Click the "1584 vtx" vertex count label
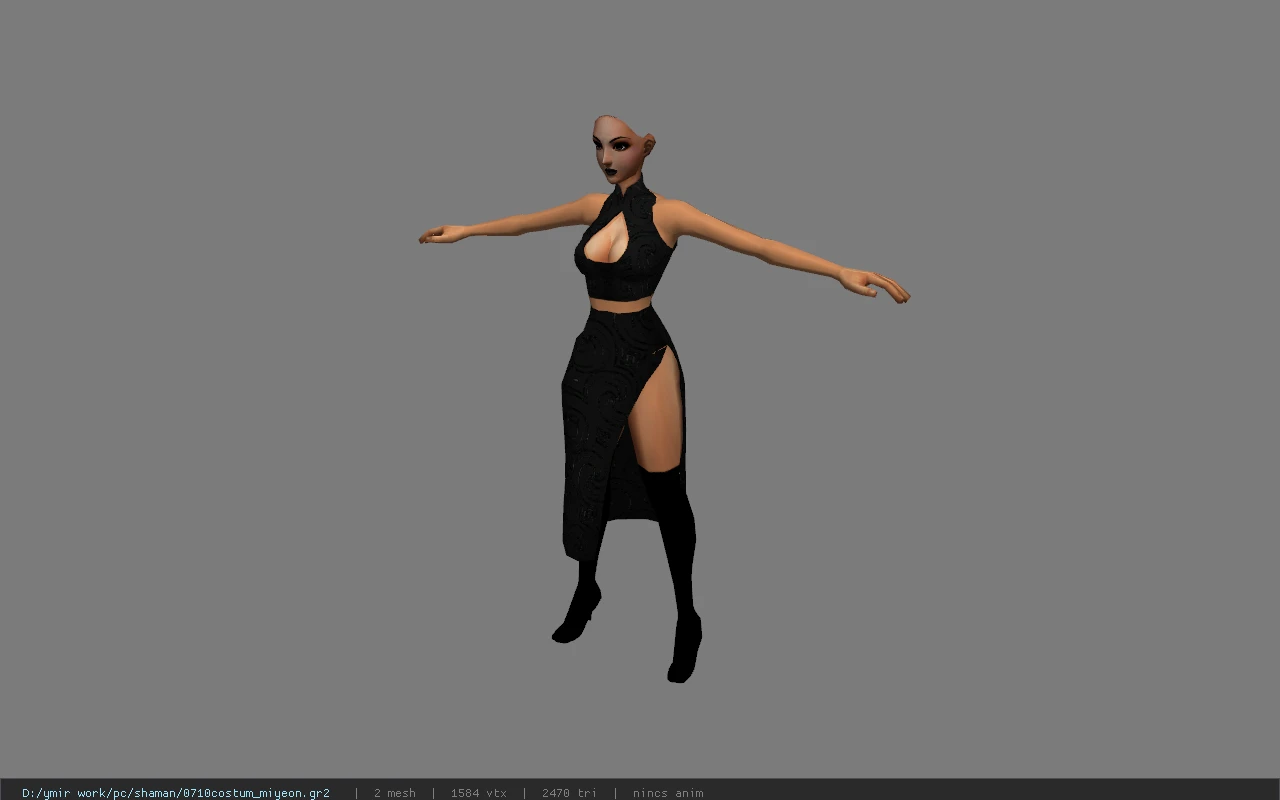The image size is (1280, 800). point(478,793)
